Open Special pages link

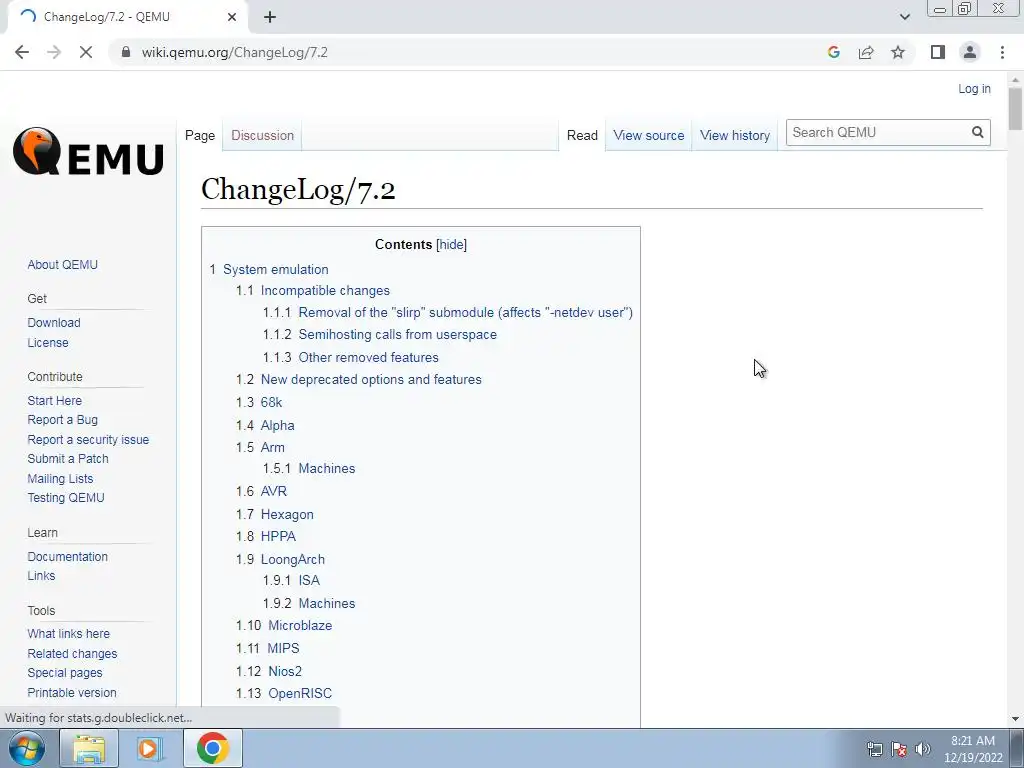point(65,673)
